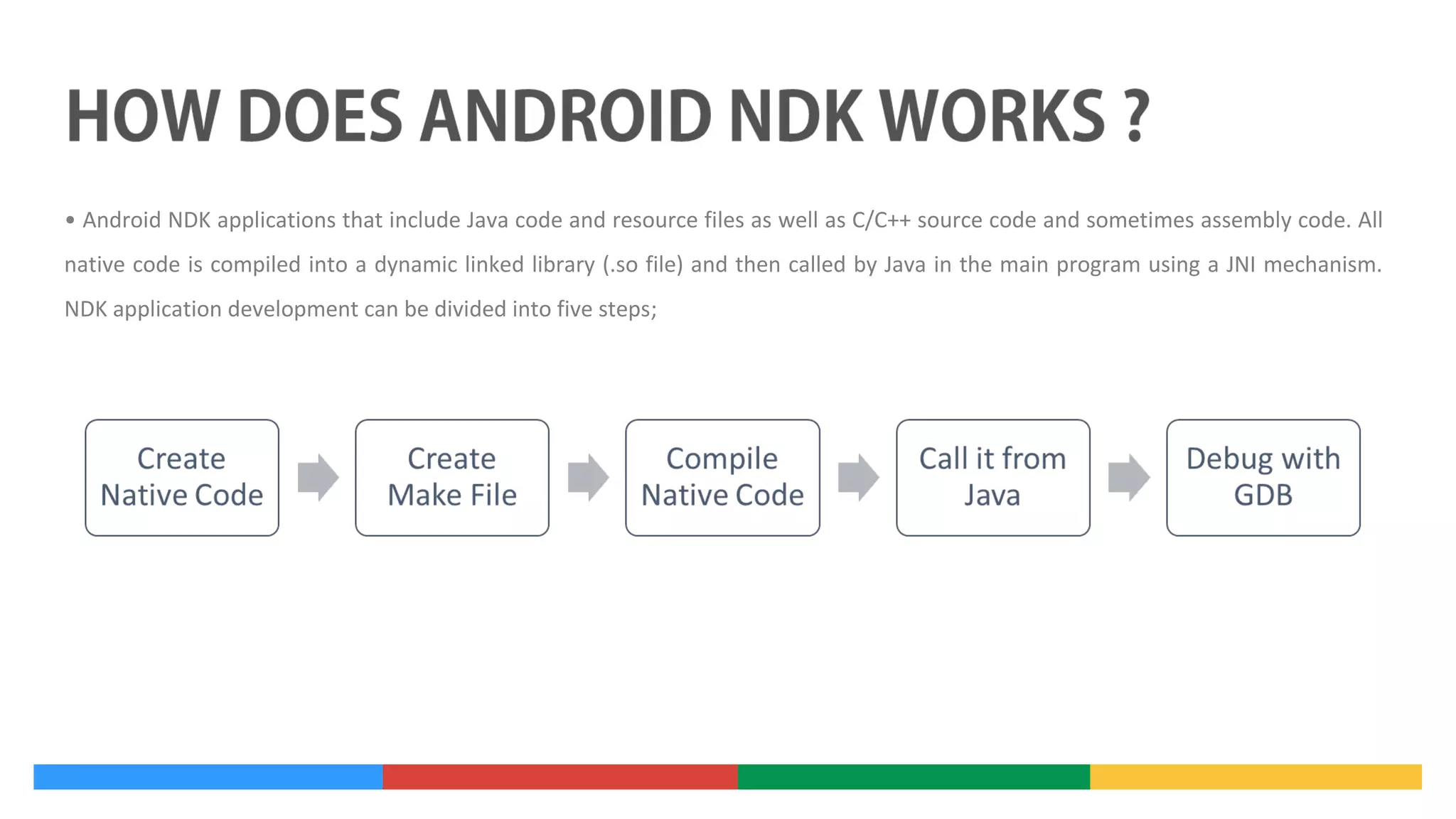Click the paragraph line beginning 'Android NDK applications'
This screenshot has height=819, width=1456.
724,220
